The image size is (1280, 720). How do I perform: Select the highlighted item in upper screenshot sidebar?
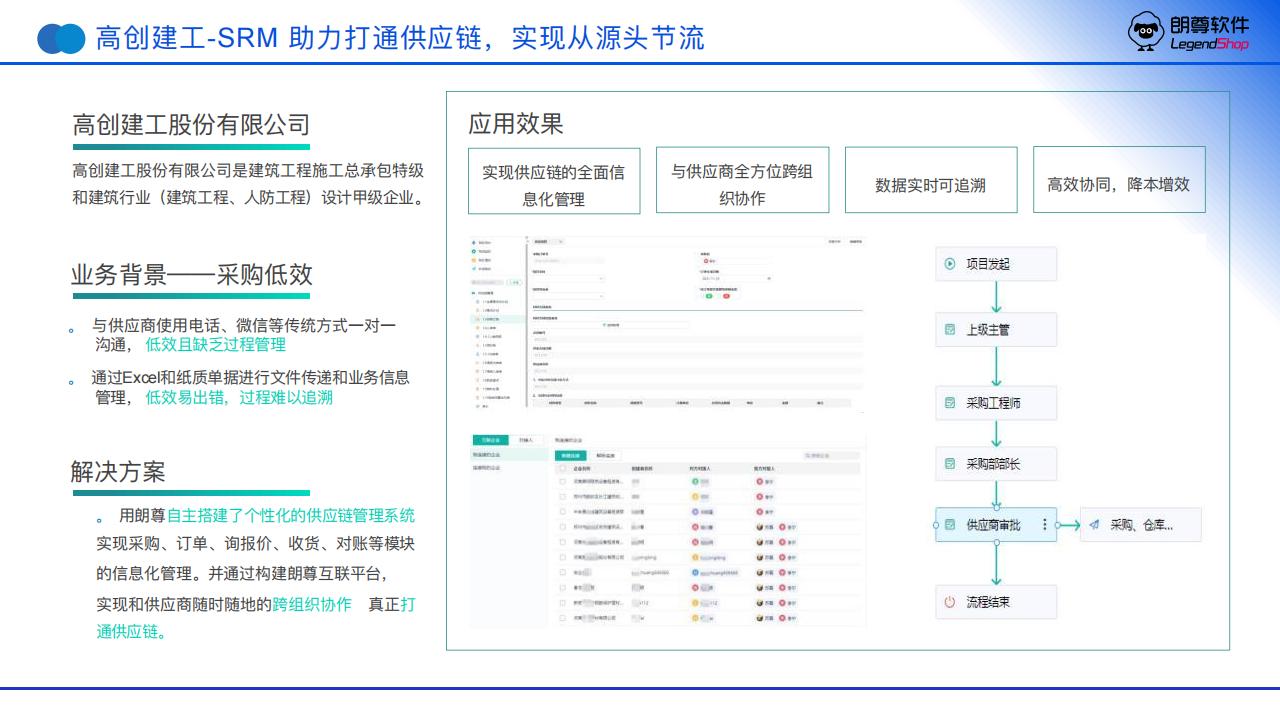(497, 319)
